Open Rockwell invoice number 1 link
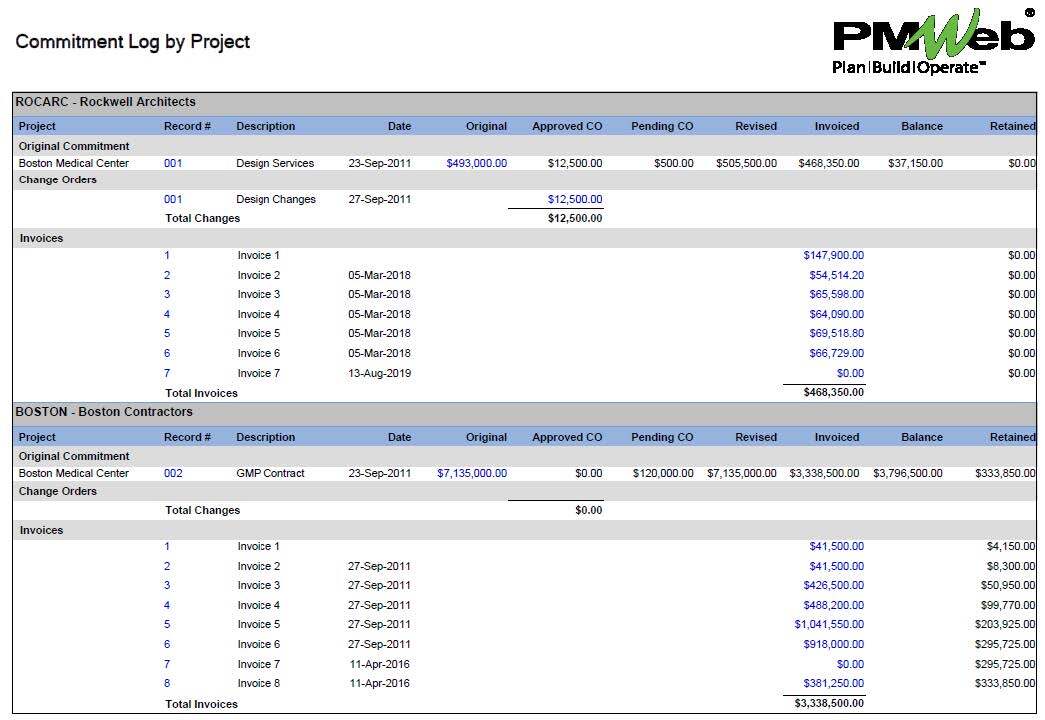 tap(167, 255)
